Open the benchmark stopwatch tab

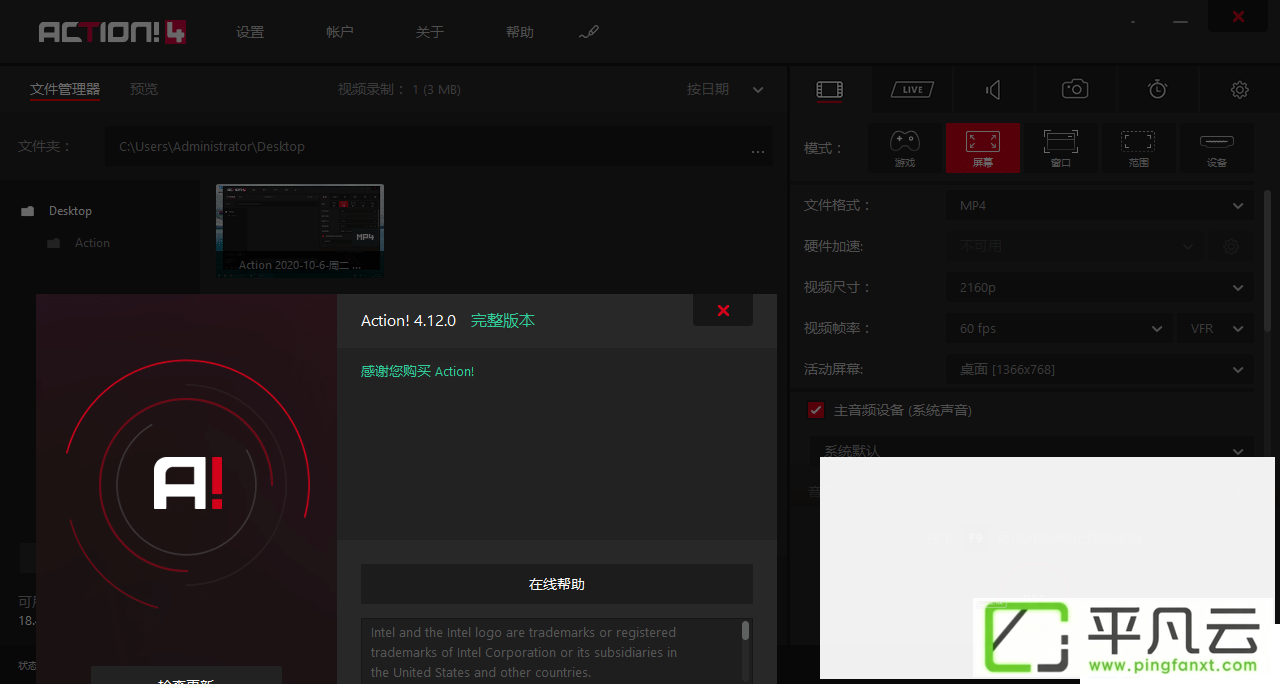pyautogui.click(x=1157, y=90)
